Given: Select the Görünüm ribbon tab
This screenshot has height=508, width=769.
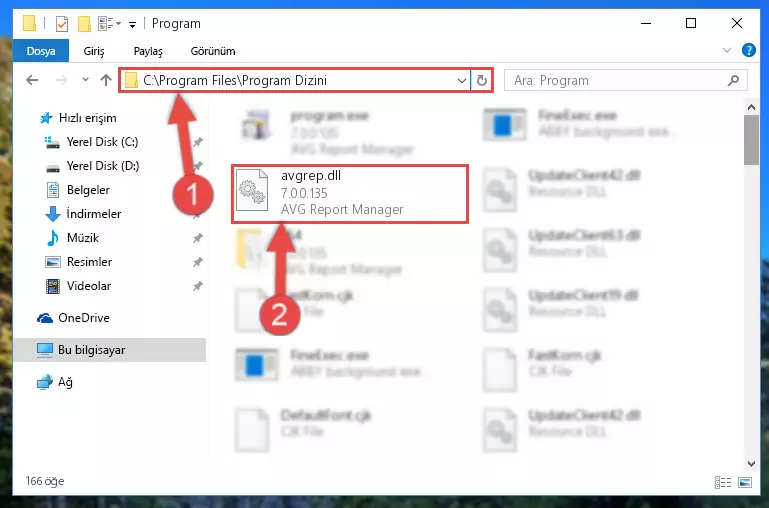Looking at the screenshot, I should tap(213, 51).
